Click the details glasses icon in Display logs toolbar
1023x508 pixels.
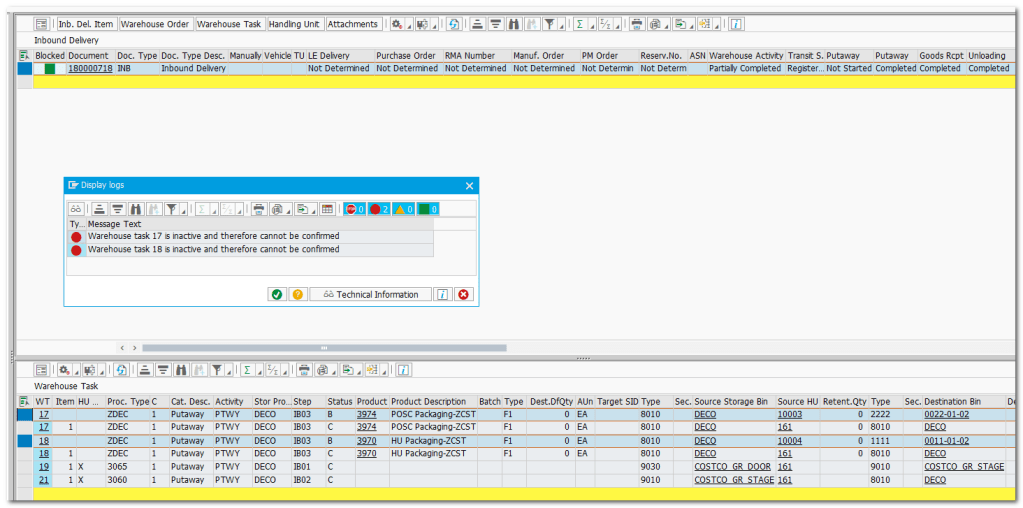[x=75, y=209]
